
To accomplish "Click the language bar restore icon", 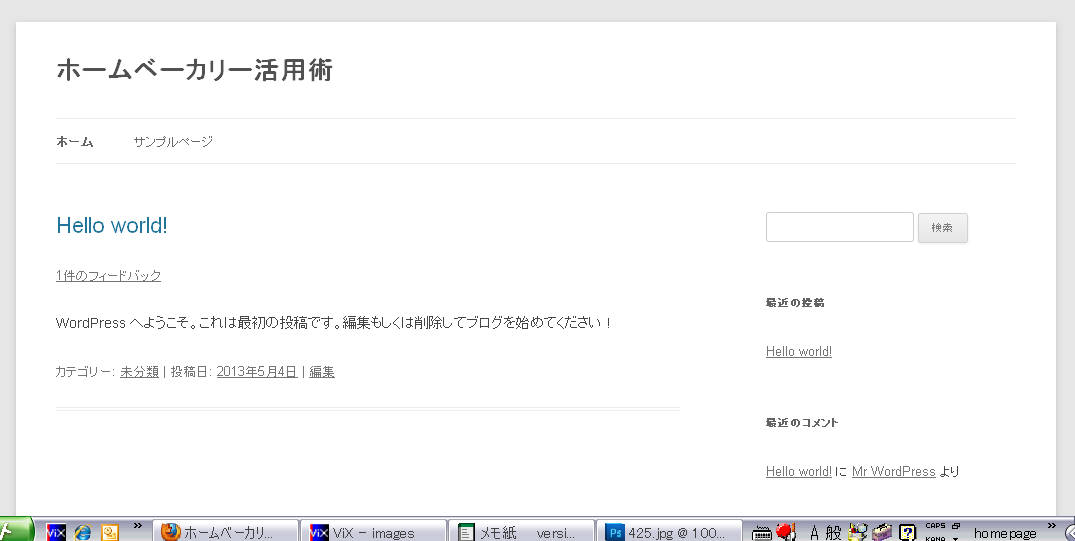I will [956, 526].
